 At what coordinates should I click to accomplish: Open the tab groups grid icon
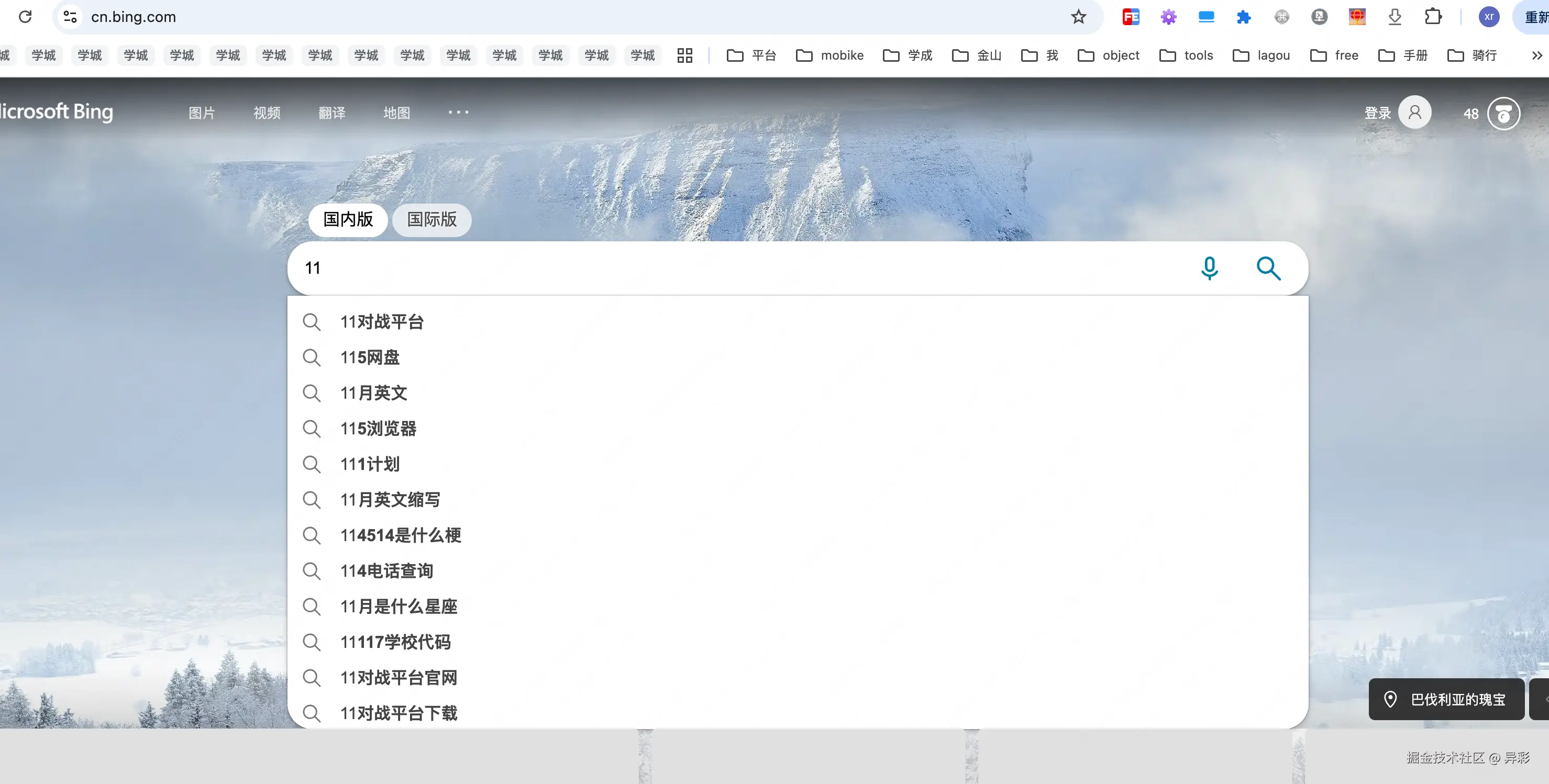[x=684, y=55]
